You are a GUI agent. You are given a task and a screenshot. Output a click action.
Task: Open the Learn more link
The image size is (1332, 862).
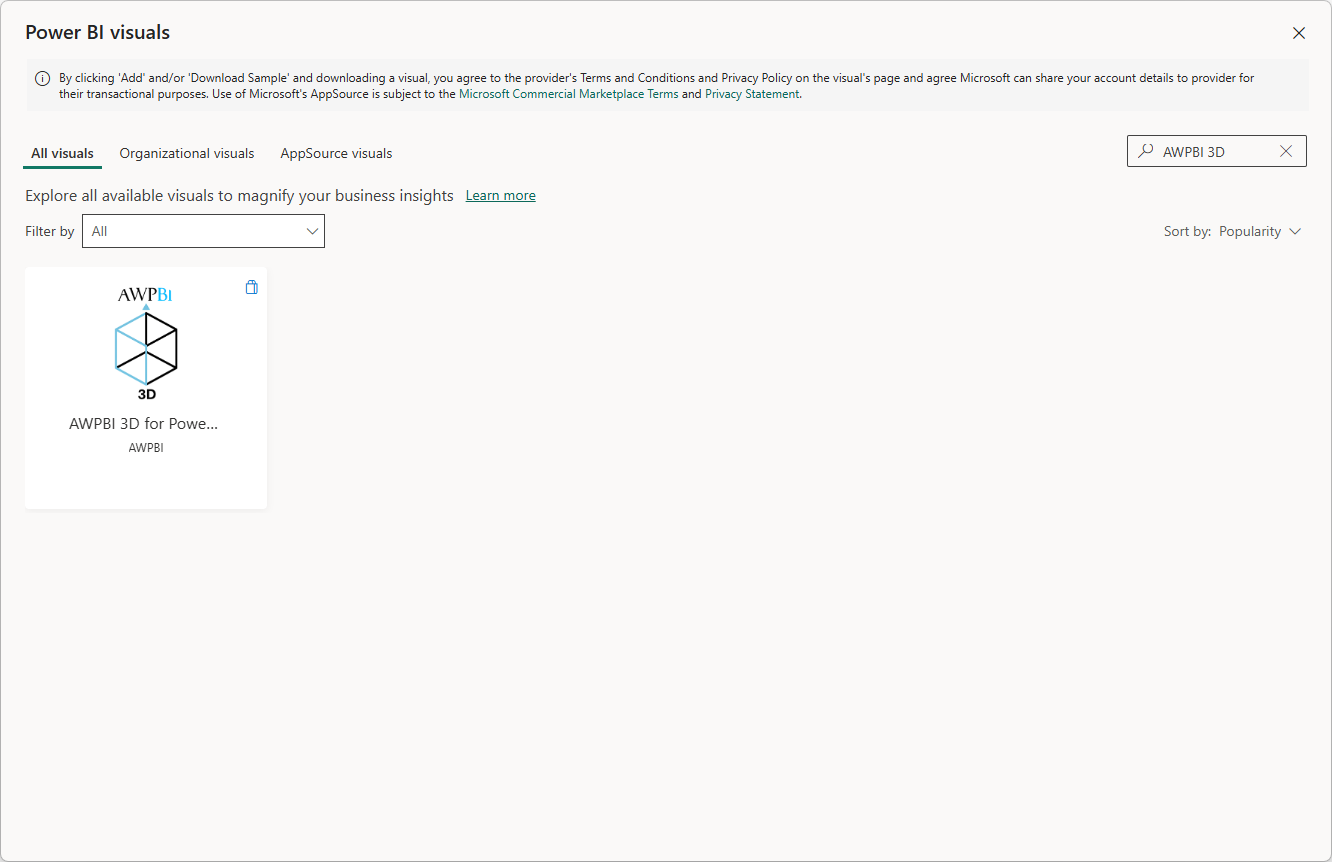point(500,196)
